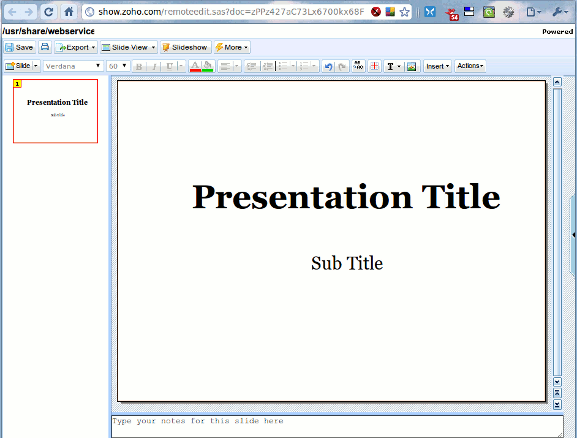Viewport: 577px width, 438px height.
Task: Click the green fill color bucket icon
Action: [208, 66]
